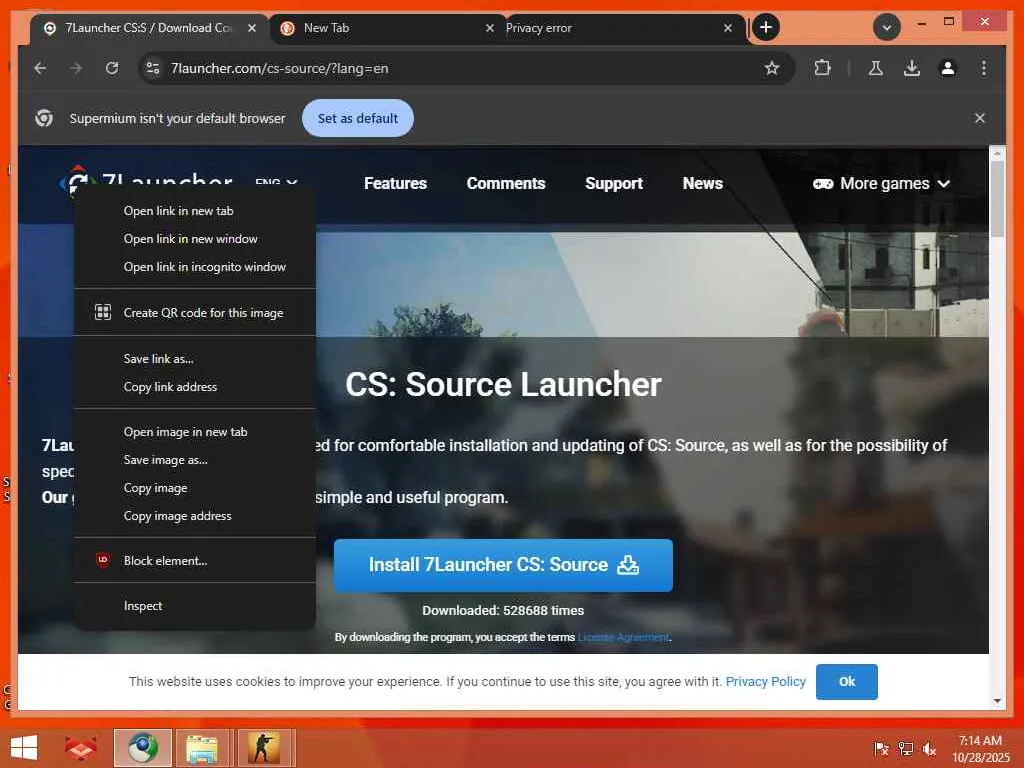Viewport: 1024px width, 768px height.
Task: Select Copy link address
Action: 195,387
